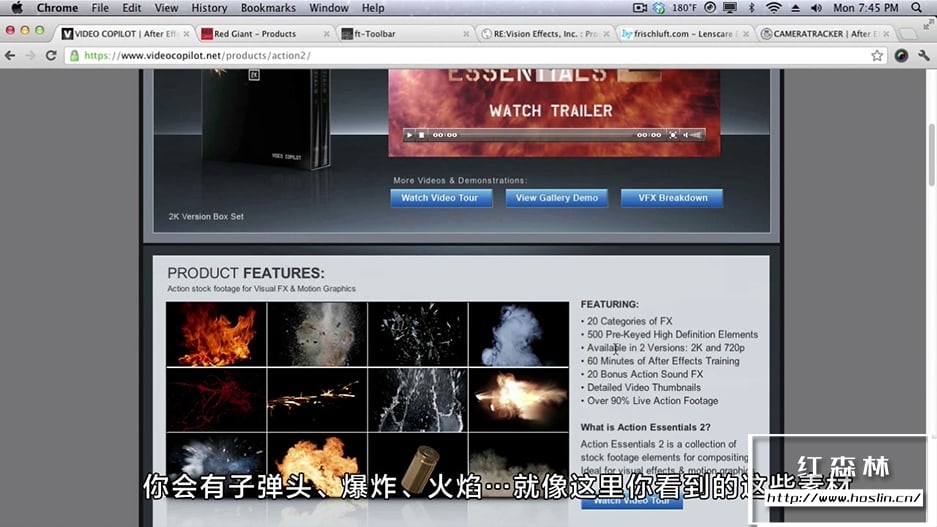
Task: Go forward with the browser arrow
Action: point(30,56)
